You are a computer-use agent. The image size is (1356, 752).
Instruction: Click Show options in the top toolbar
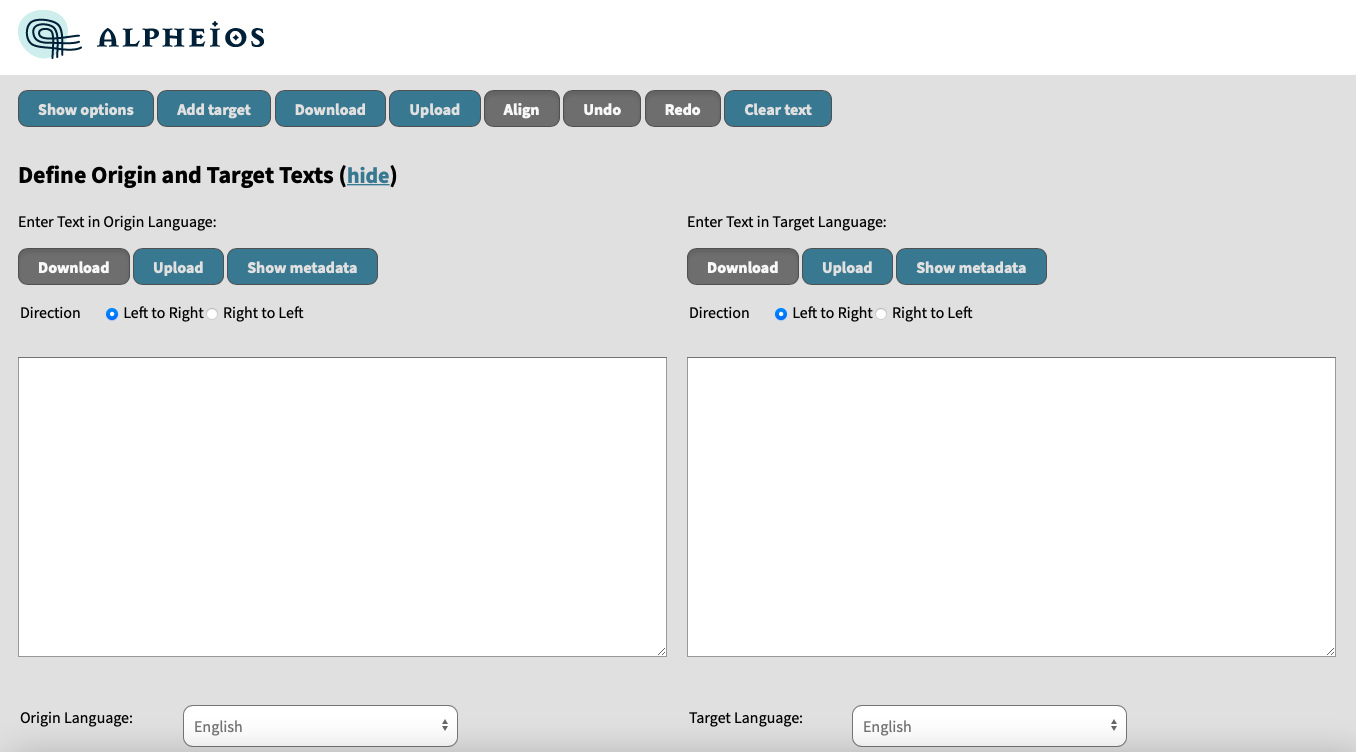click(85, 109)
